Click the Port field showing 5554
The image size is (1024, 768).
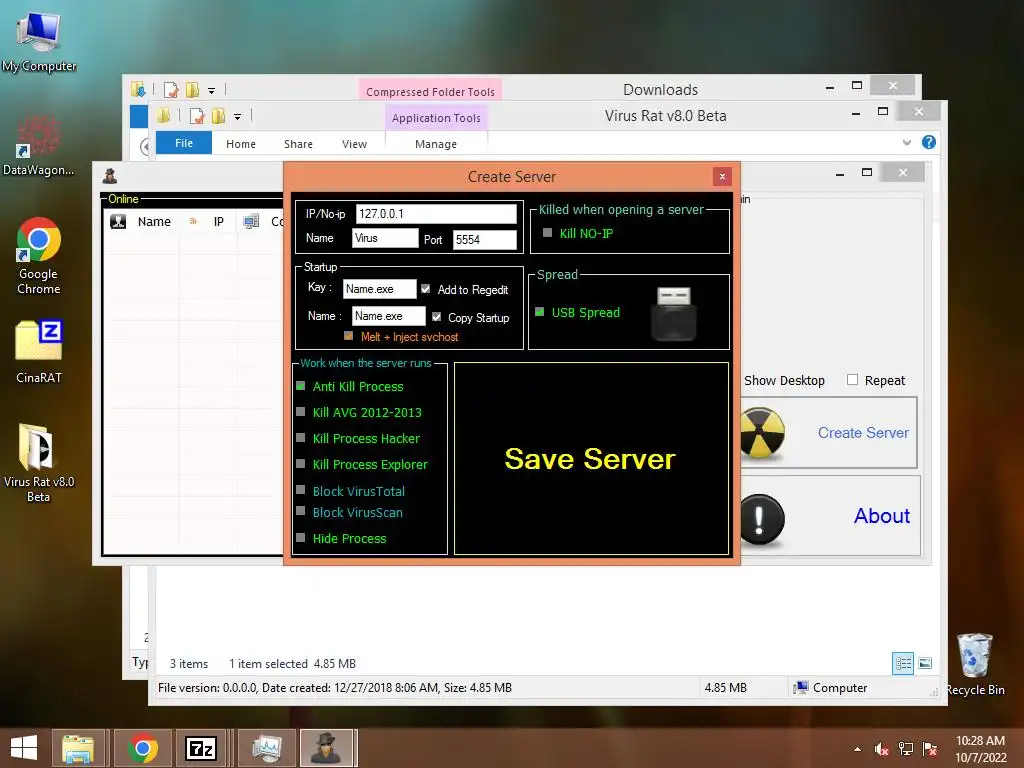485,240
